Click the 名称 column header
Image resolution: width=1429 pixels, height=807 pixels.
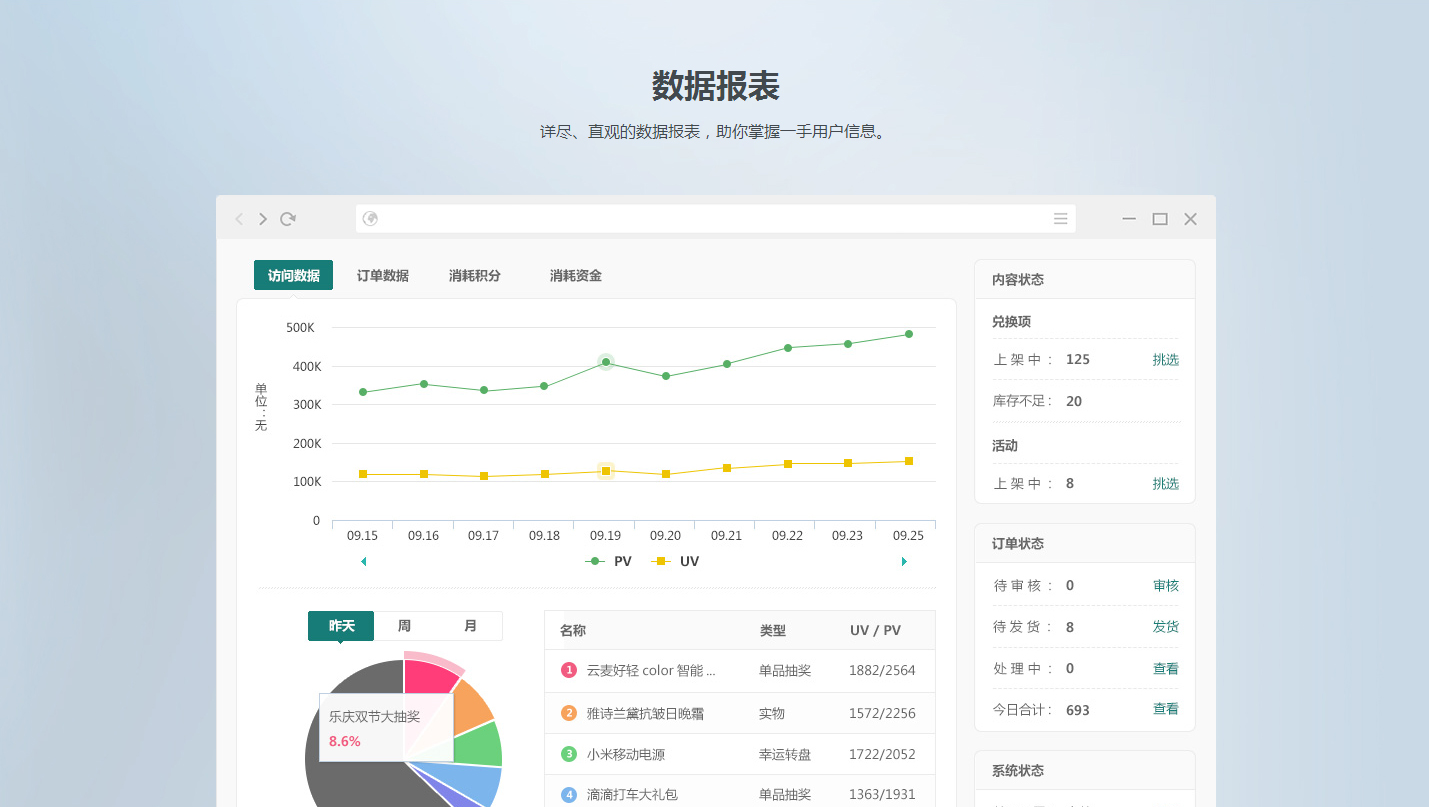click(x=573, y=631)
